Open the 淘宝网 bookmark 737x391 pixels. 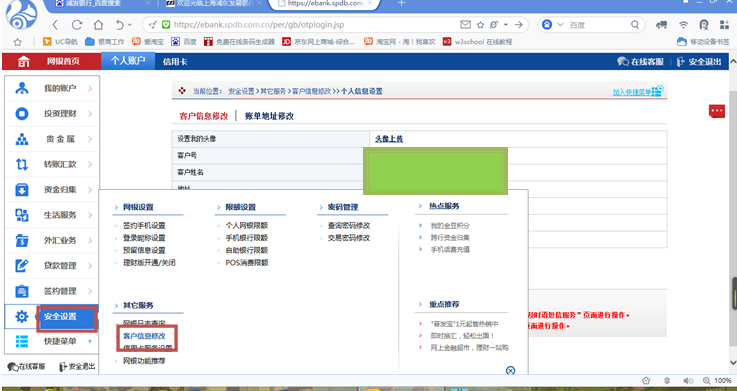pyautogui.click(x=400, y=42)
